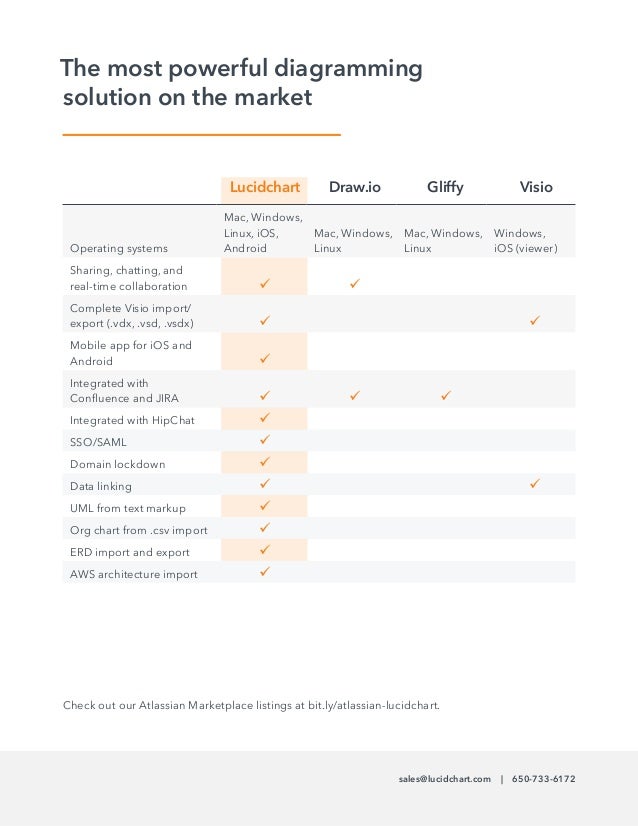
Task: Click Lucidchart checkmark for AWS architecture import
Action: [265, 572]
